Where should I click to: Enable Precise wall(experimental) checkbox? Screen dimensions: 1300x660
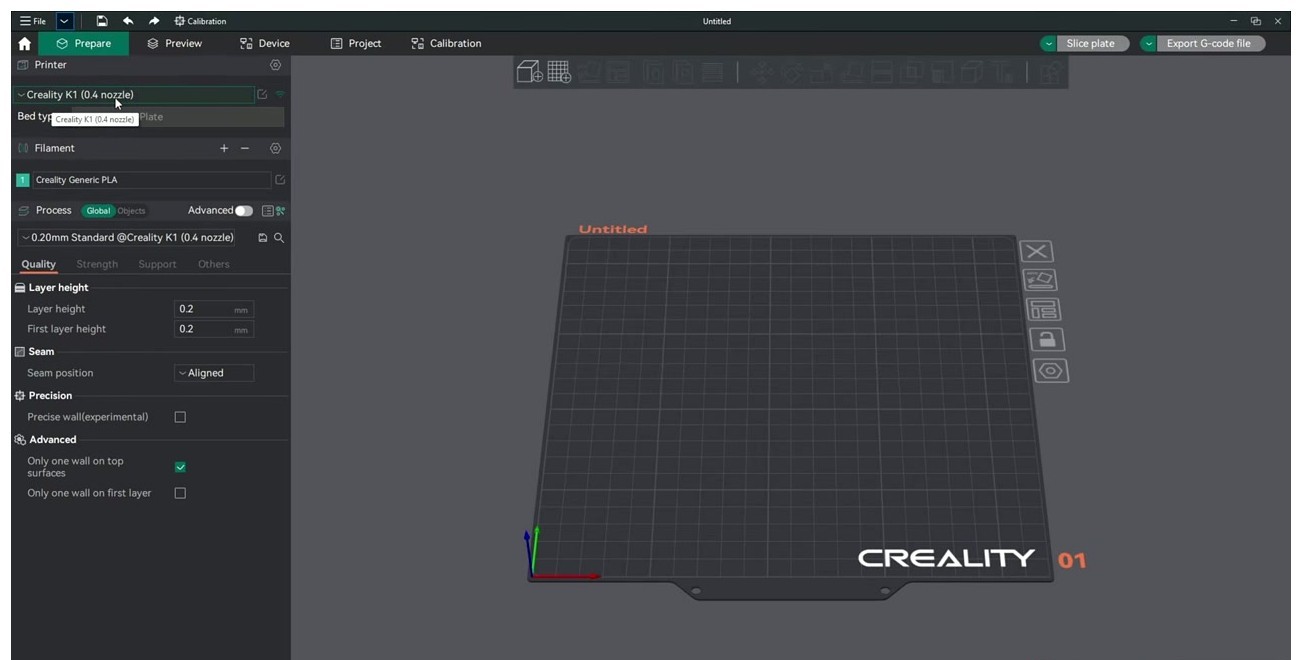(x=180, y=417)
